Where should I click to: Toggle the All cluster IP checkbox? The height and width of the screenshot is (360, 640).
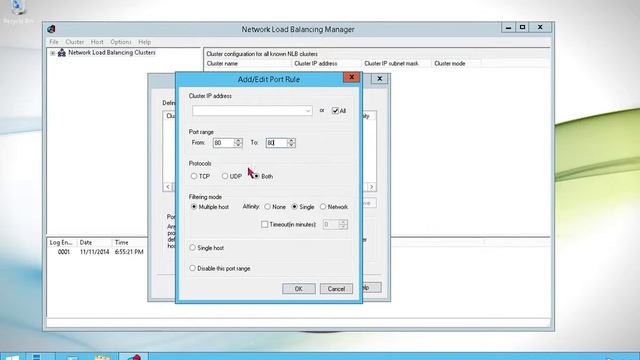[x=335, y=111]
